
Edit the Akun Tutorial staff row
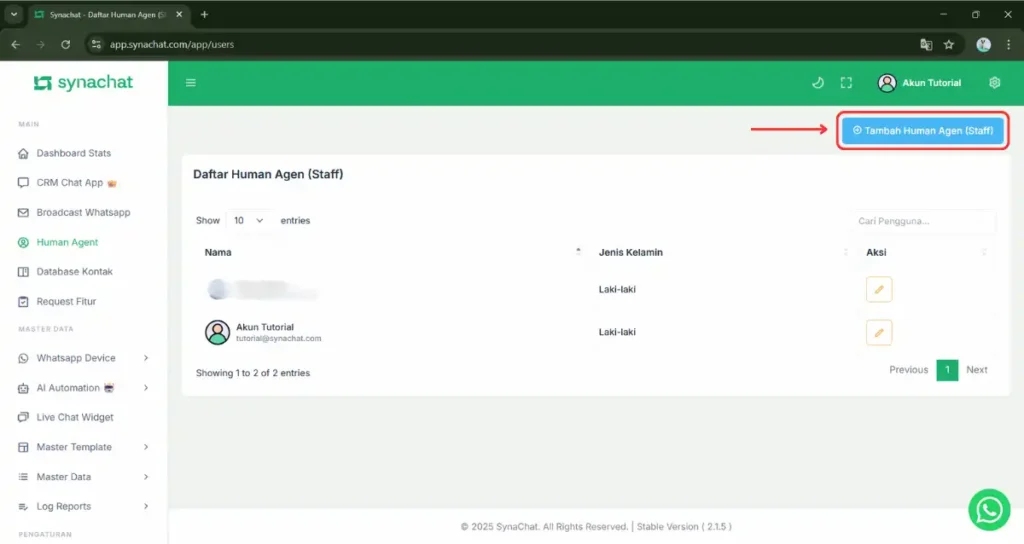[x=879, y=332]
